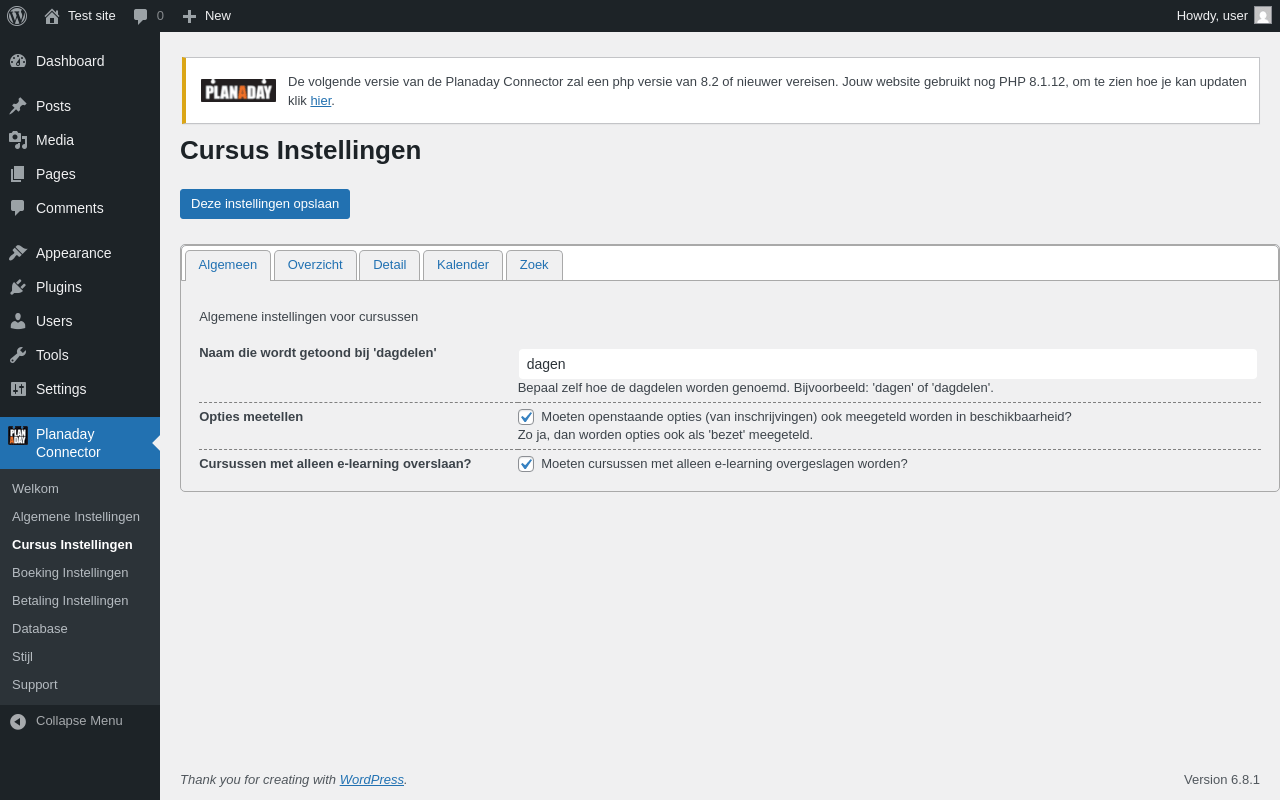Viewport: 1280px width, 800px height.
Task: Click the dagdelen name input field
Action: point(888,364)
